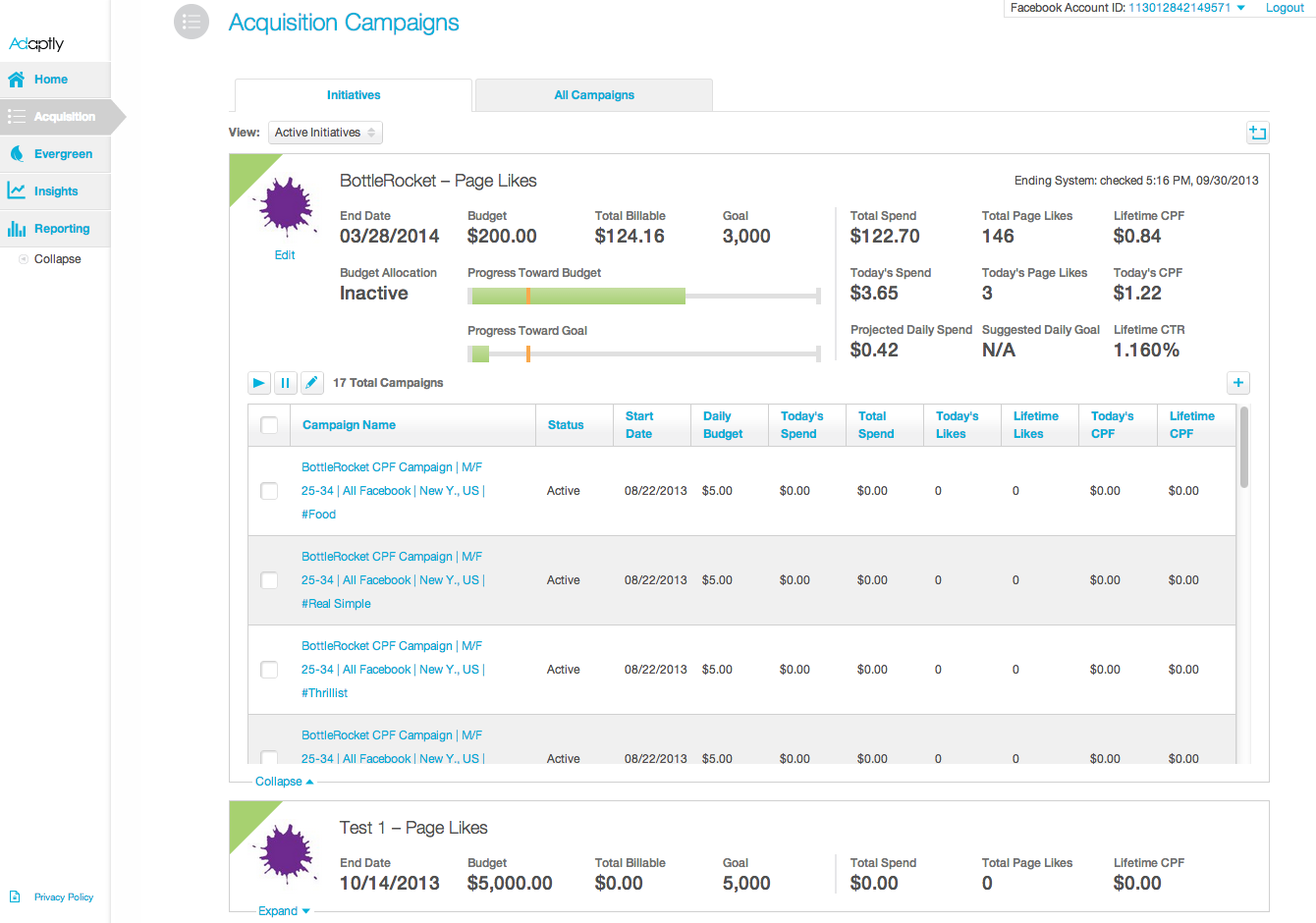Toggle the select-all campaigns checkbox in header
Screen dimensions: 1316x923
point(269,425)
